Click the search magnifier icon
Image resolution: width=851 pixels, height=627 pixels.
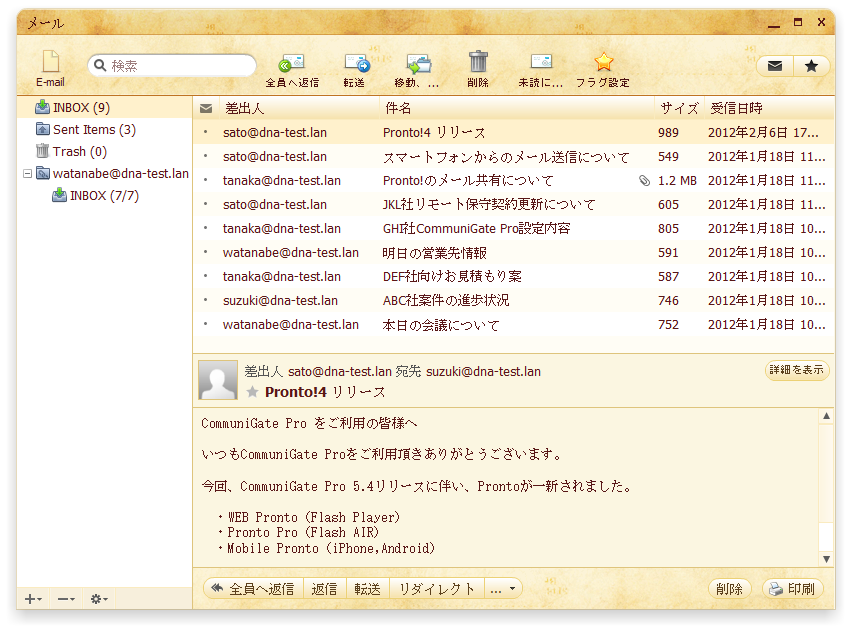coord(100,66)
